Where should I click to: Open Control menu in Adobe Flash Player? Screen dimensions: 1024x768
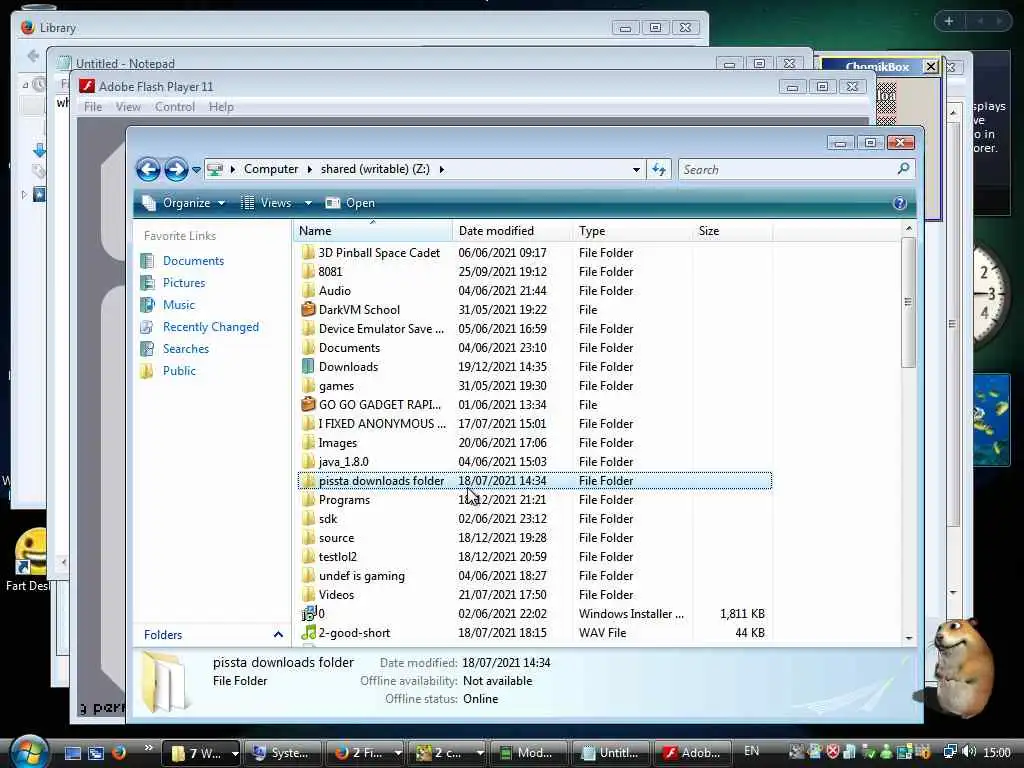tap(174, 106)
